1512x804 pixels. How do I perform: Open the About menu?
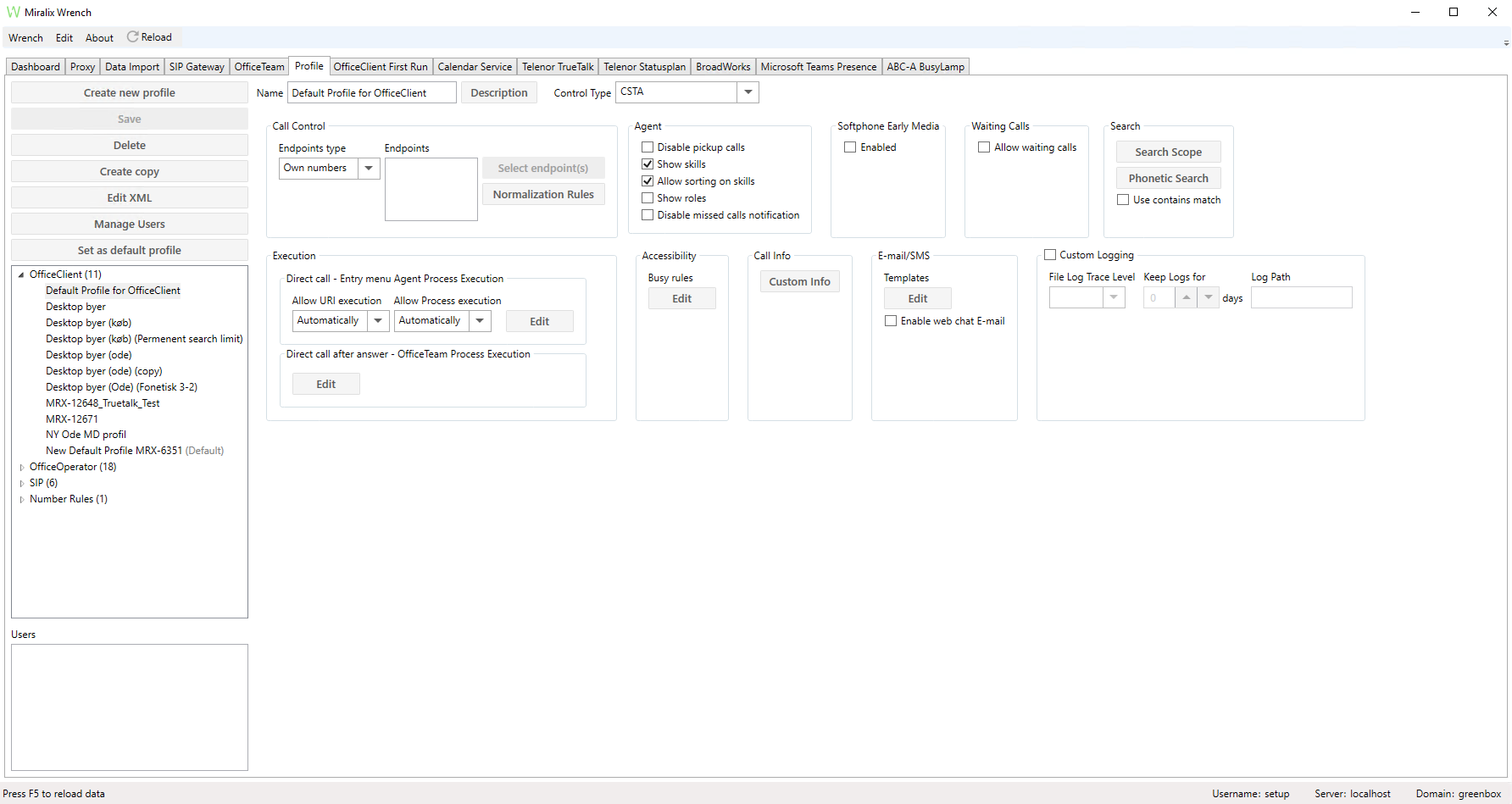coord(99,38)
